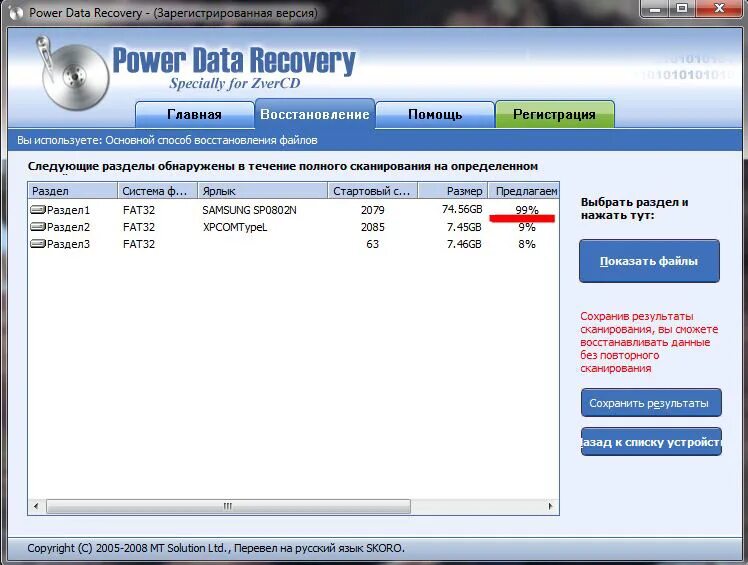
Task: Click the 8% suggestion value
Action: pos(527,244)
